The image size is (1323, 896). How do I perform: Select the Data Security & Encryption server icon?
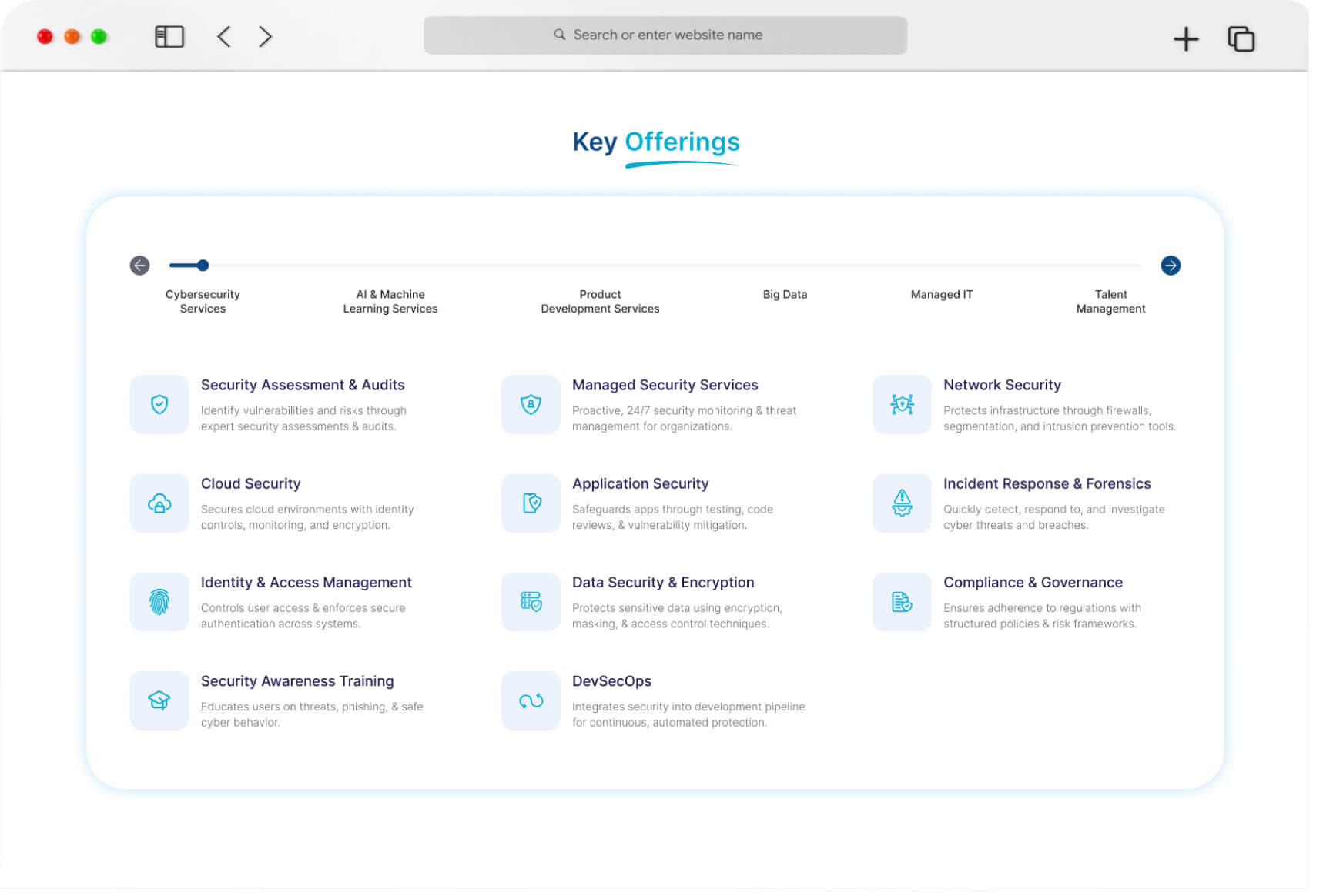click(530, 601)
